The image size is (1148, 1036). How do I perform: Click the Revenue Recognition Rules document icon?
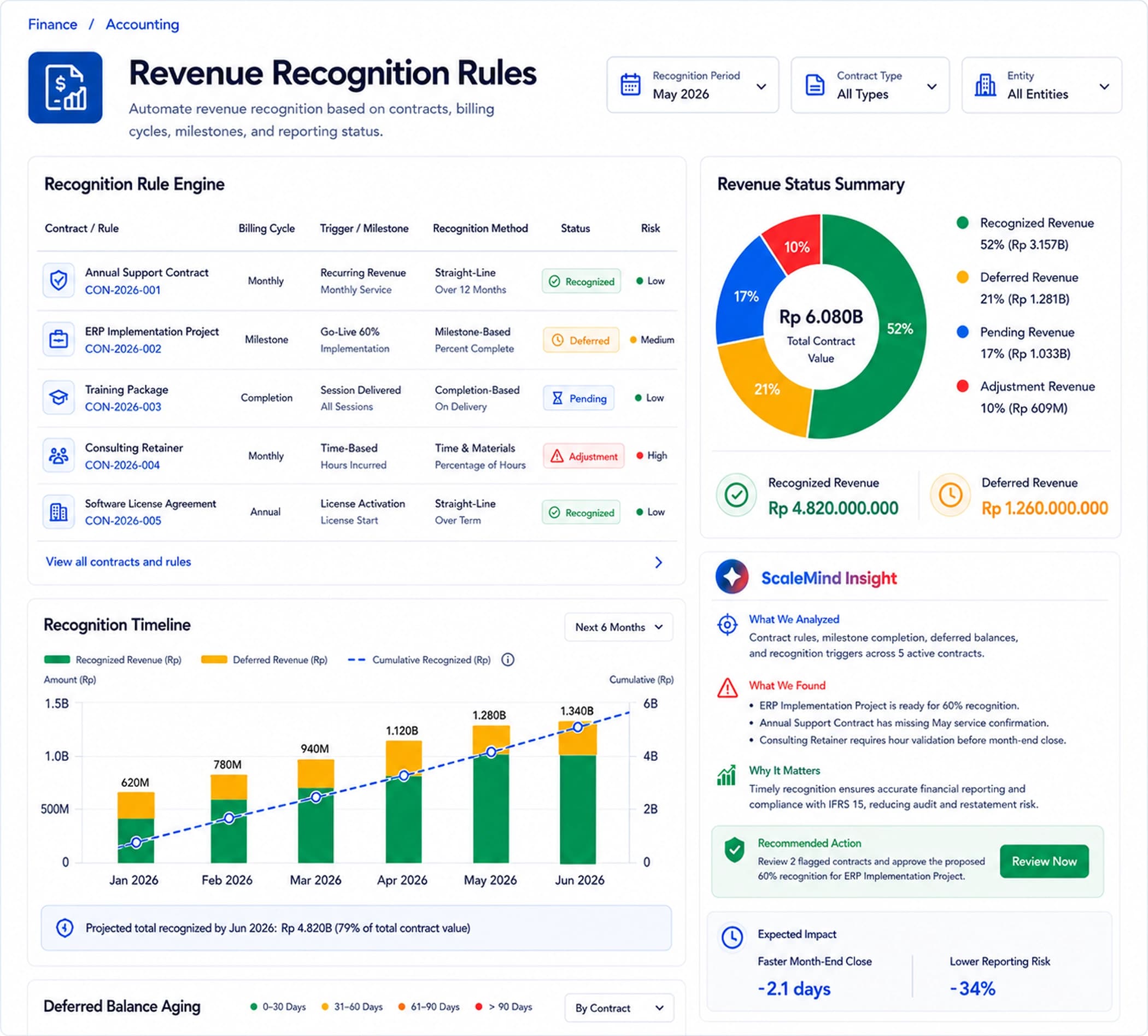[66, 87]
